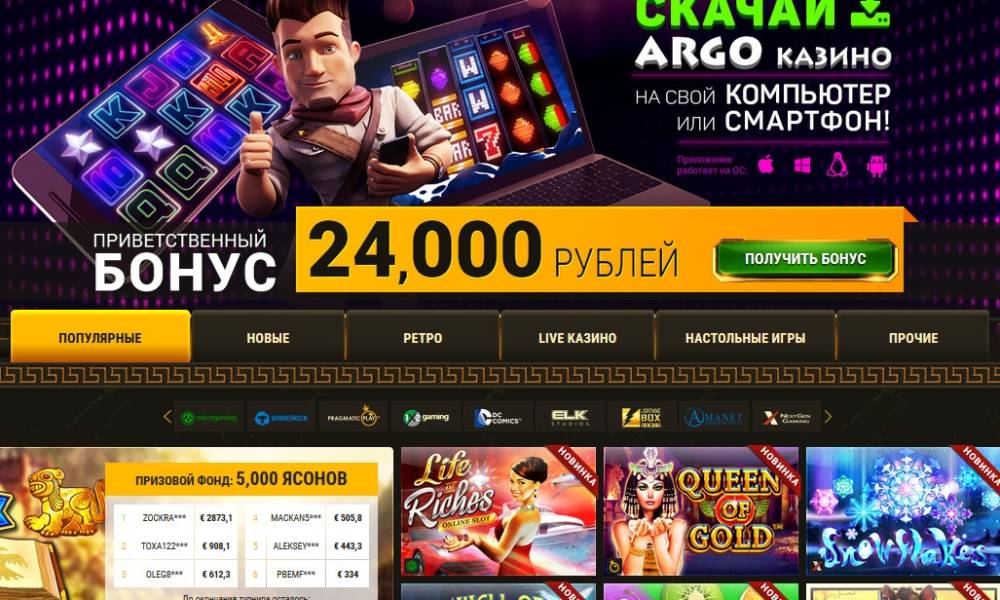
Task: Select the Microgaming provider logo
Action: (209, 418)
